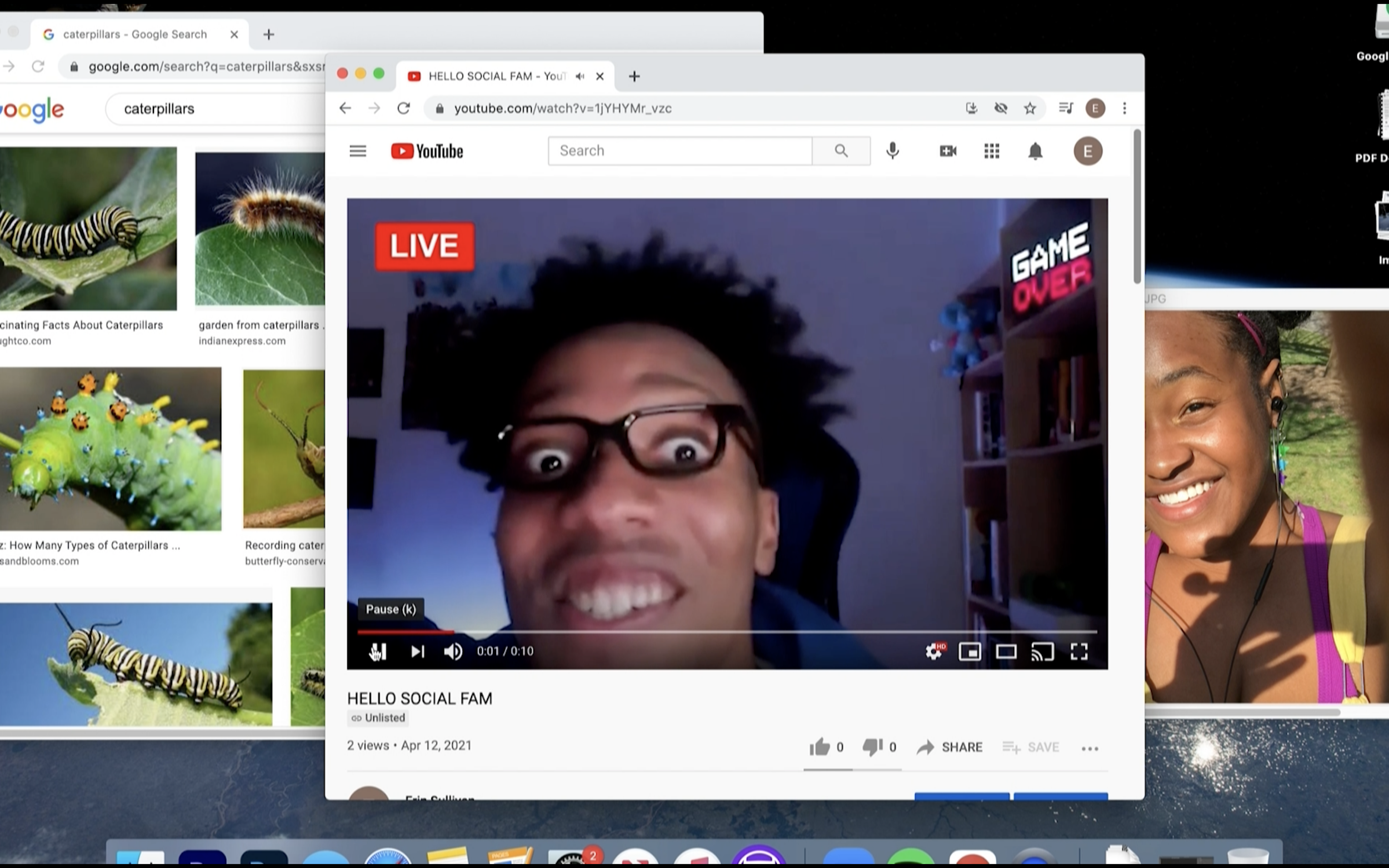Cast video to TV
Image resolution: width=1389 pixels, height=868 pixels.
[1042, 651]
